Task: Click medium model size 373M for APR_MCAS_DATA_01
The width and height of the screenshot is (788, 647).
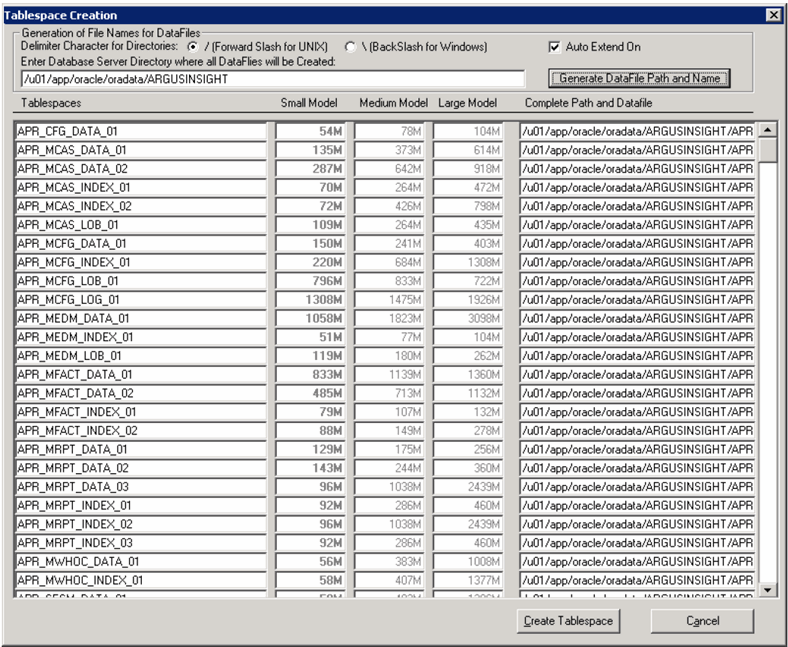Action: coord(389,150)
